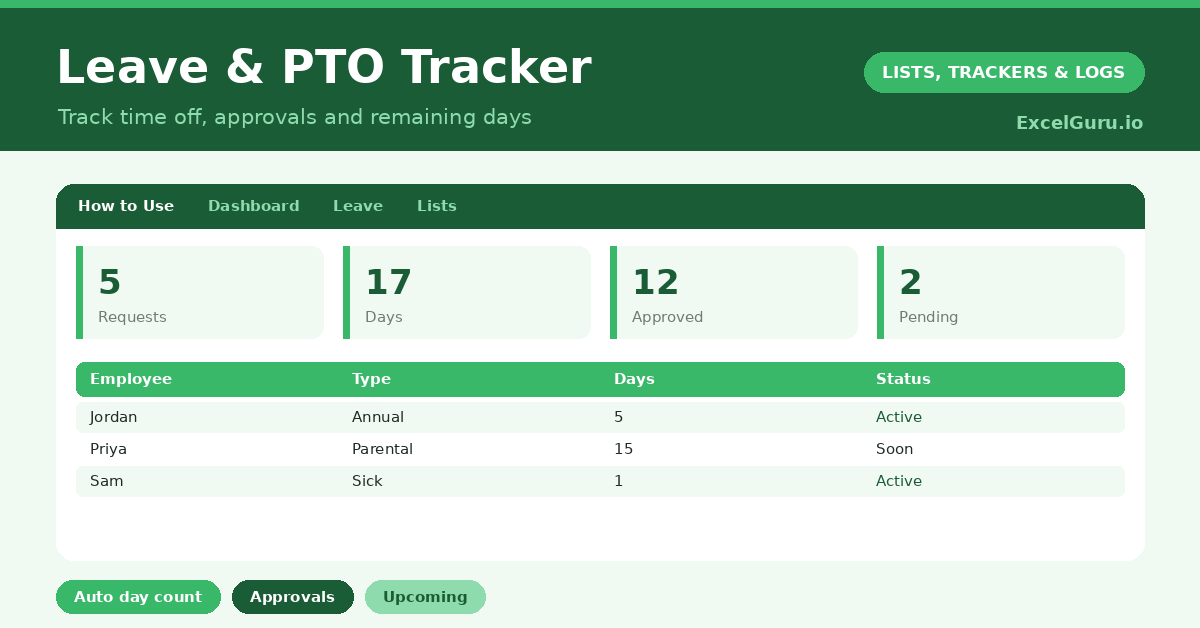1200x628 pixels.
Task: Click the Auto day count pill
Action: click(x=138, y=597)
